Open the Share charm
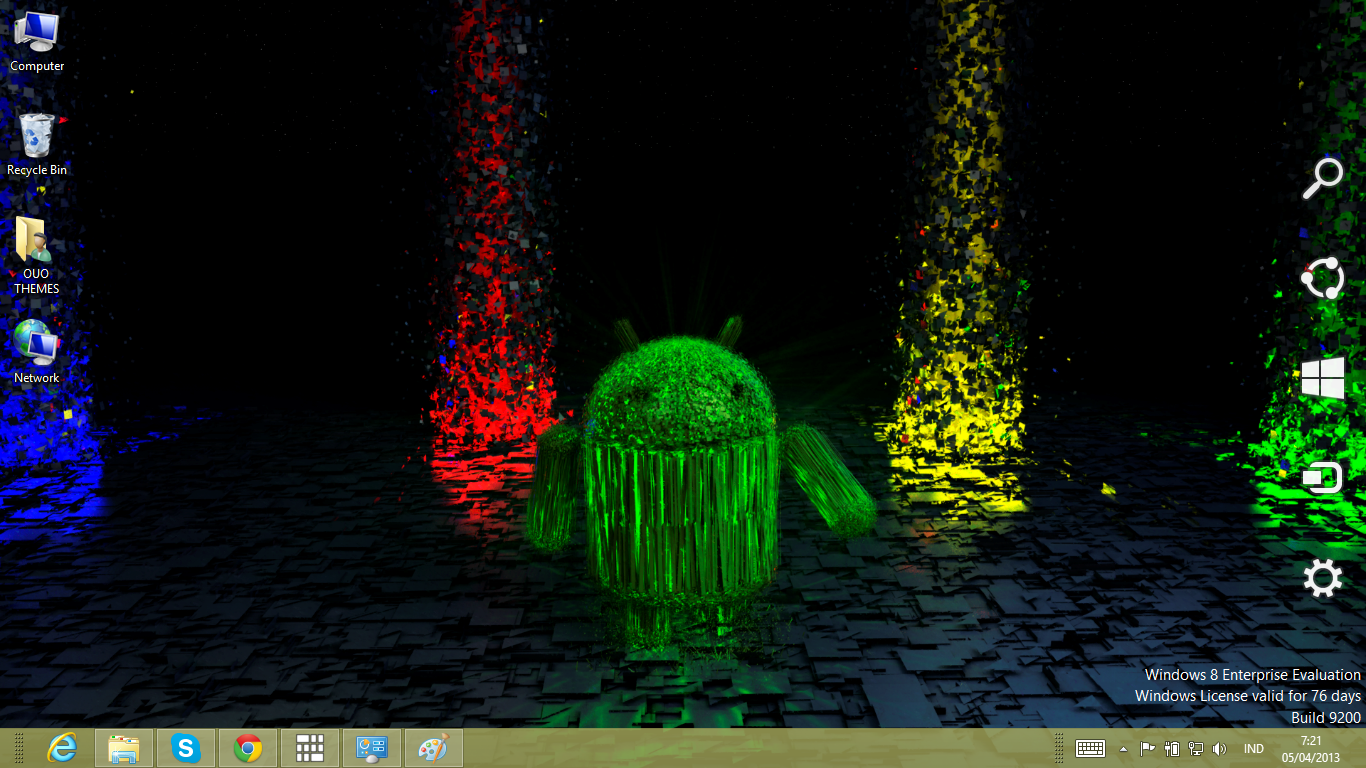 coord(1323,279)
